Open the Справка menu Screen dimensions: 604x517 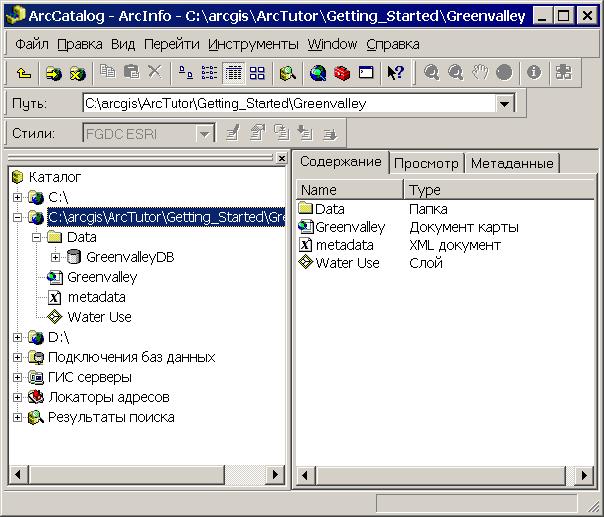coord(393,44)
